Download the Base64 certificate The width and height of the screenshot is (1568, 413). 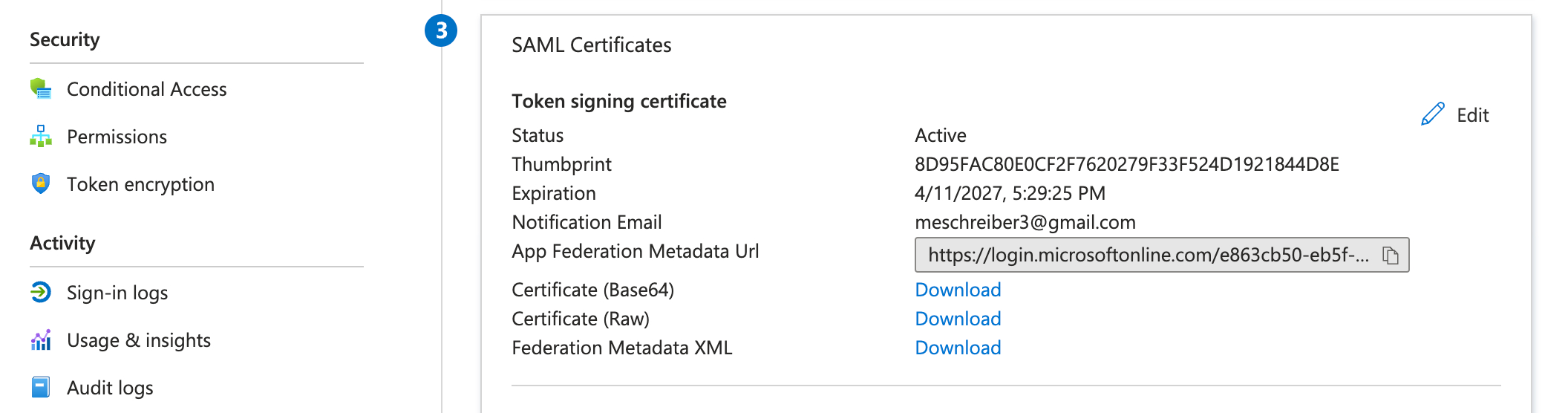(x=958, y=290)
